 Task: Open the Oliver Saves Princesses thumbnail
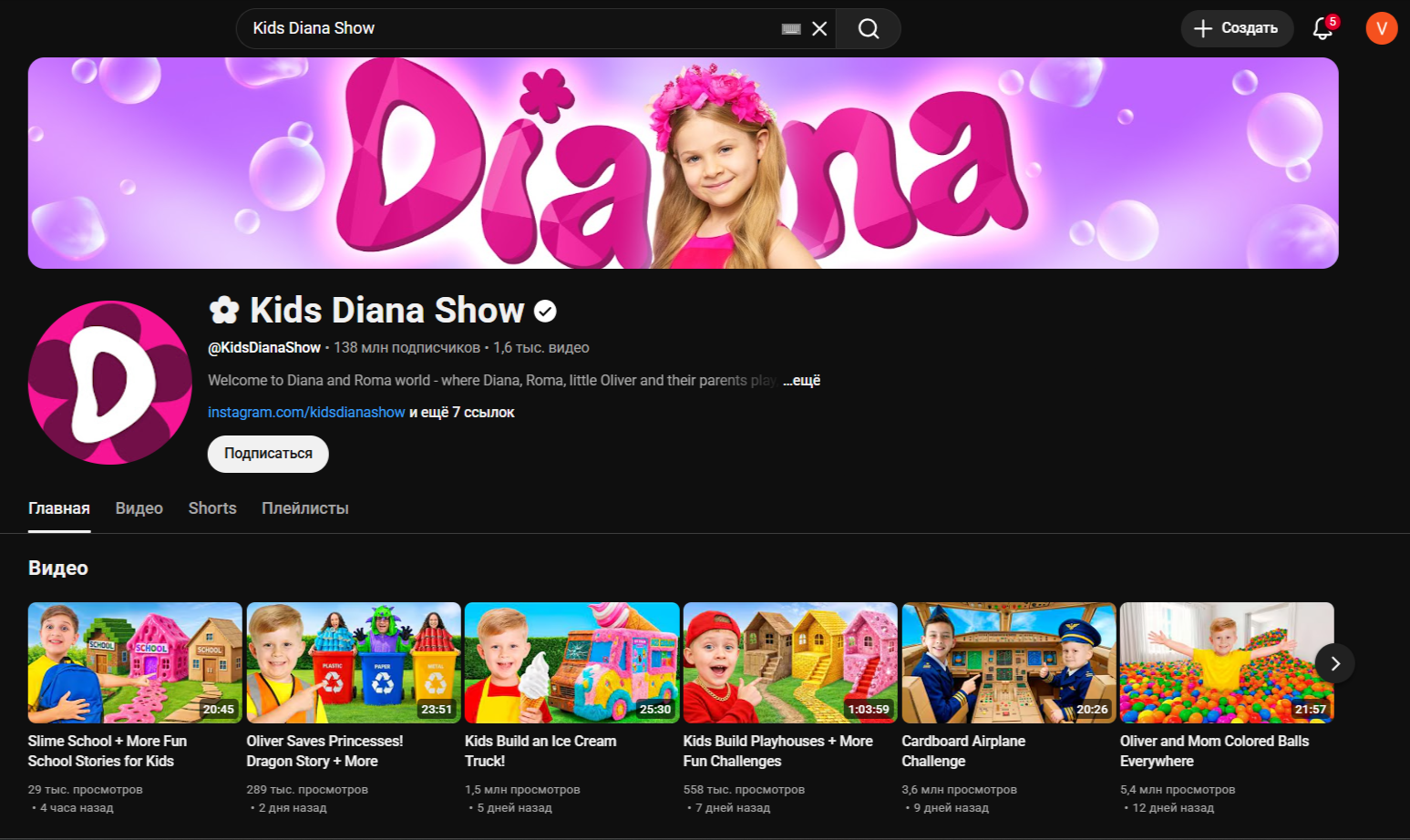[x=354, y=662]
